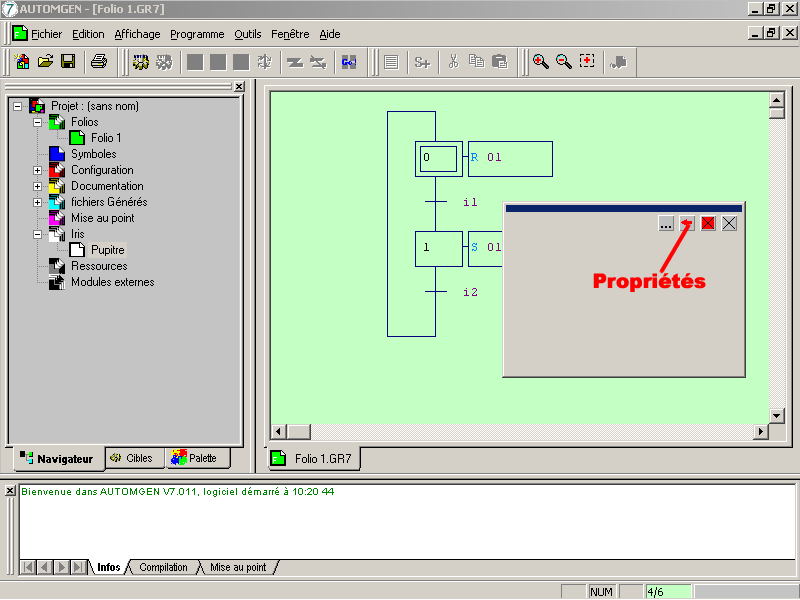The height and width of the screenshot is (600, 800).
Task: Click the compile gear icon in the toolbar
Action: coord(141,62)
